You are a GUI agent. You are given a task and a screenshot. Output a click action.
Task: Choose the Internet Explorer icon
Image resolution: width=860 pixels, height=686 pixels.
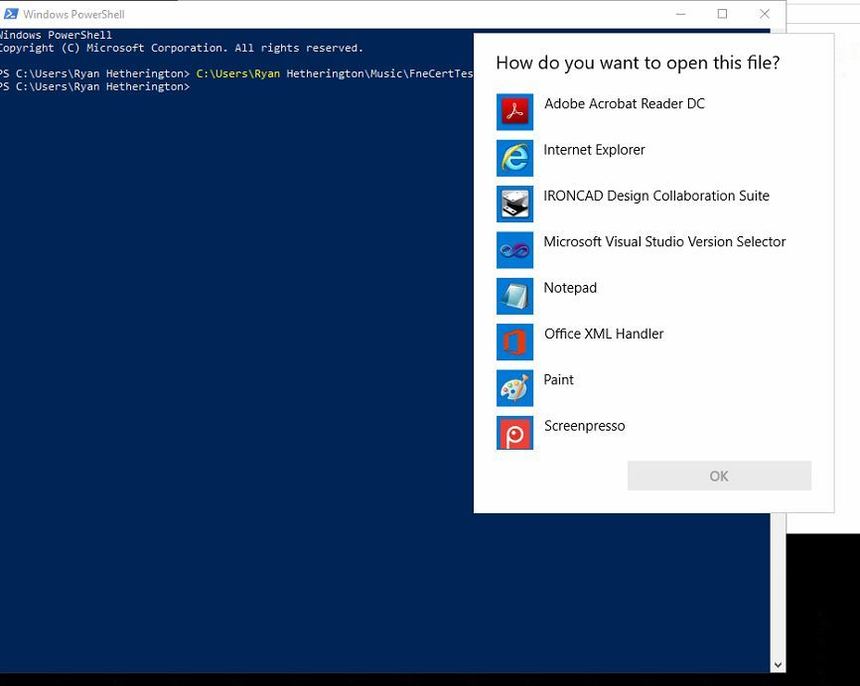[x=514, y=158]
